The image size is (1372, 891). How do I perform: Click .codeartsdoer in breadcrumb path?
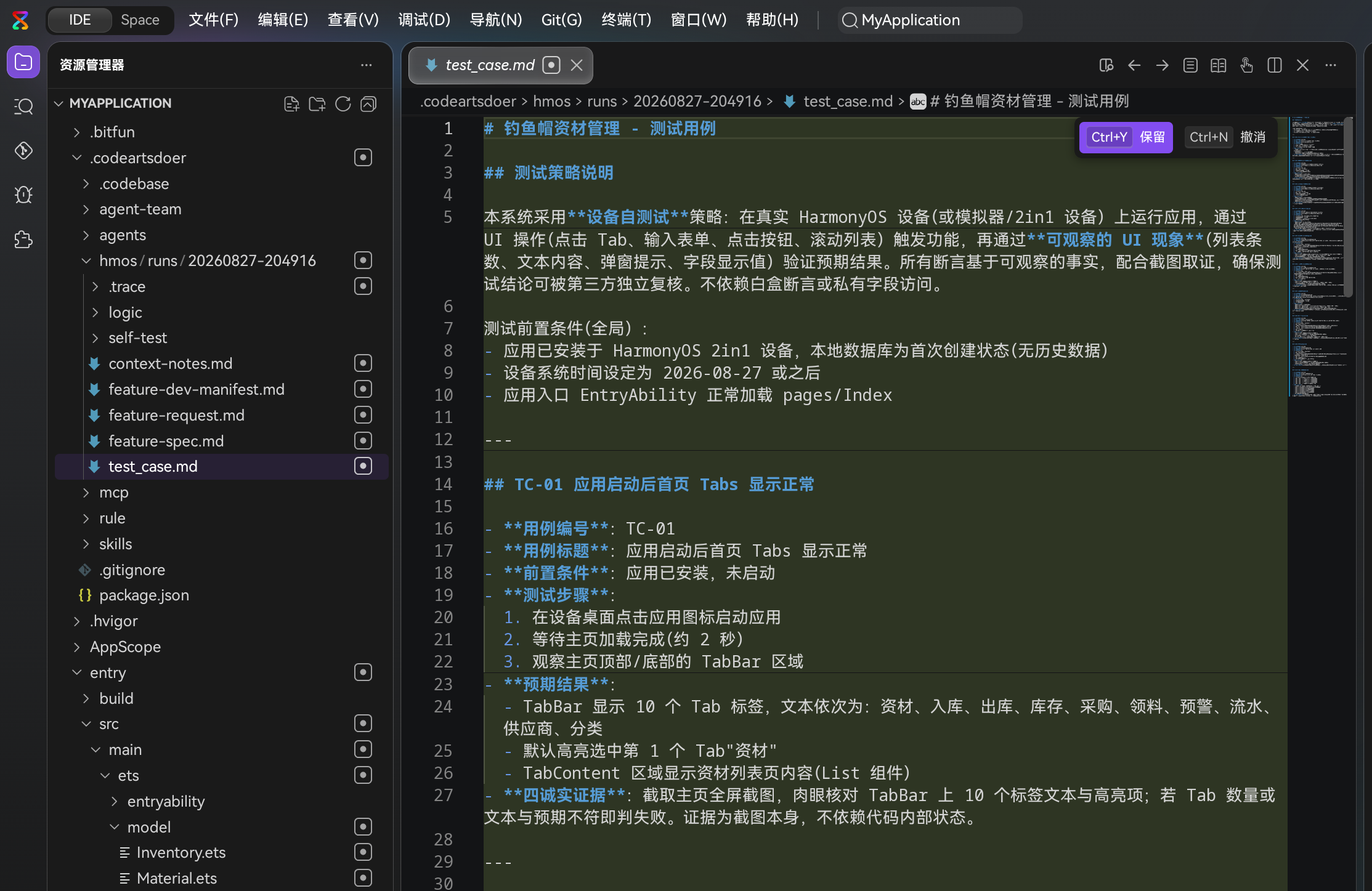(x=468, y=102)
